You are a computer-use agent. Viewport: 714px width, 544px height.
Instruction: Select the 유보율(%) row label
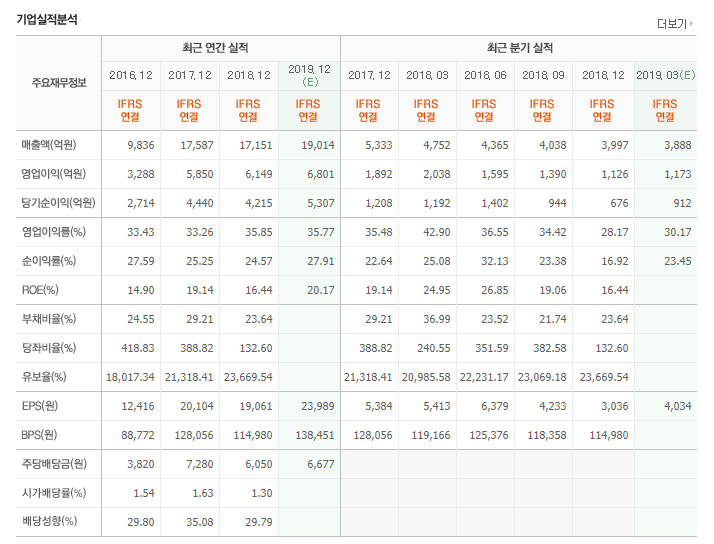point(44,377)
